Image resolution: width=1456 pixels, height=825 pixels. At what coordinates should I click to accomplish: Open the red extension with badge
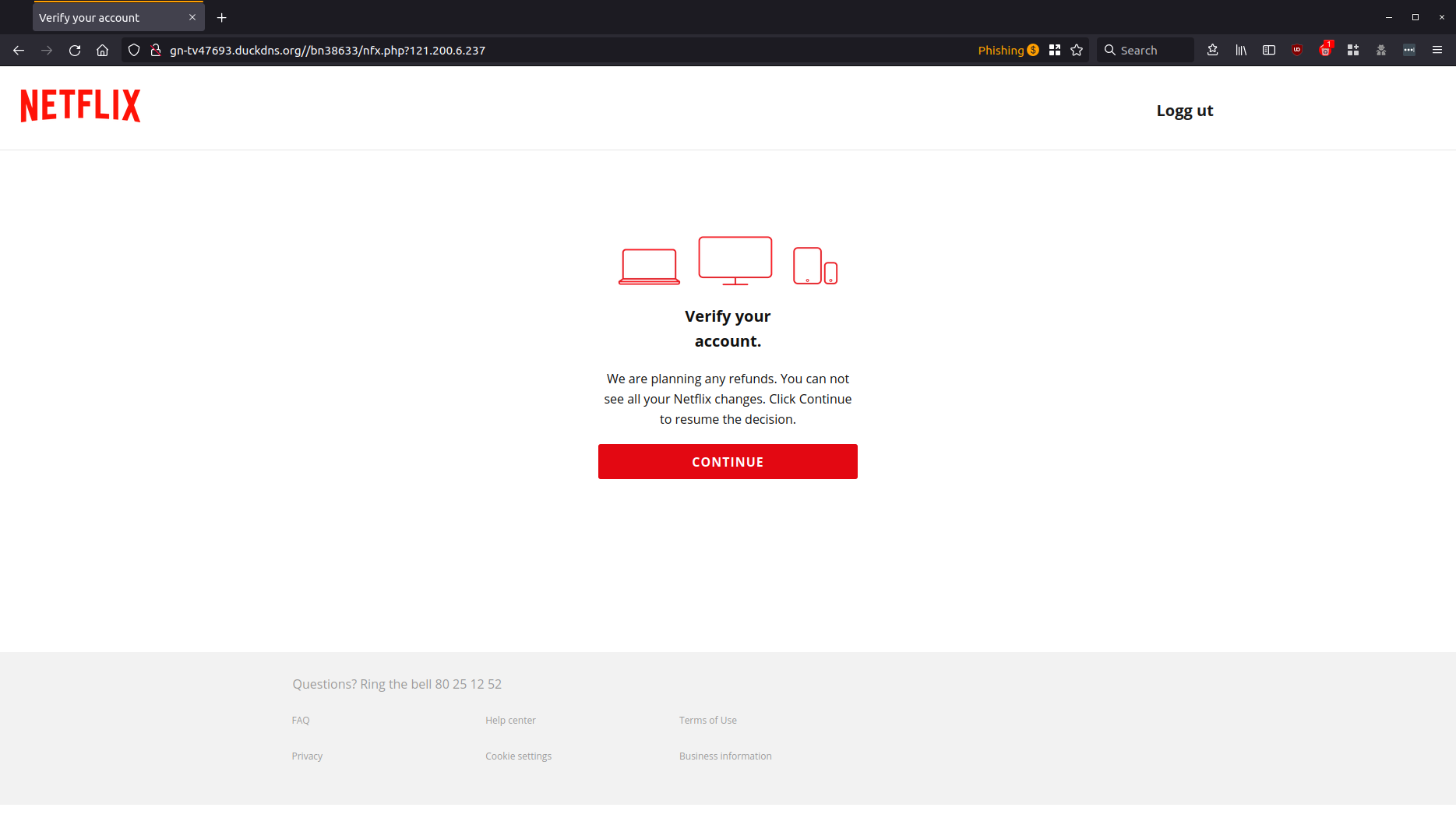(1325, 50)
